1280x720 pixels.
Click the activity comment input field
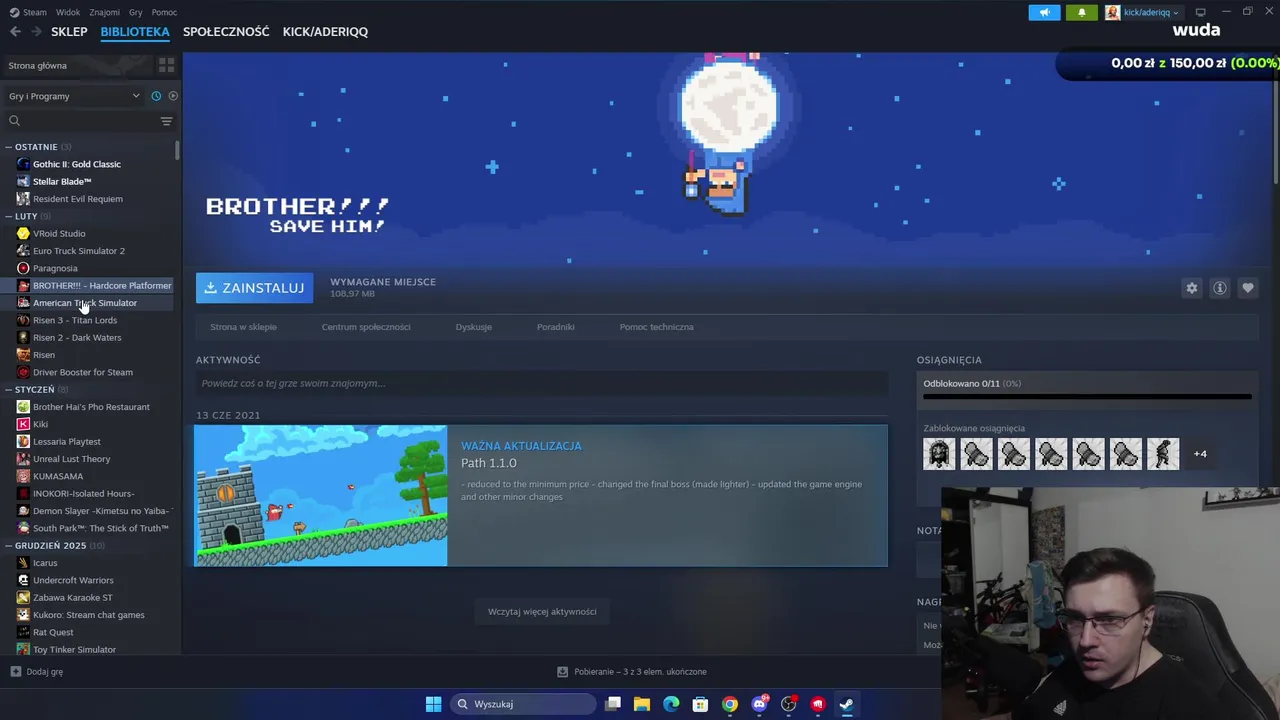(x=541, y=383)
